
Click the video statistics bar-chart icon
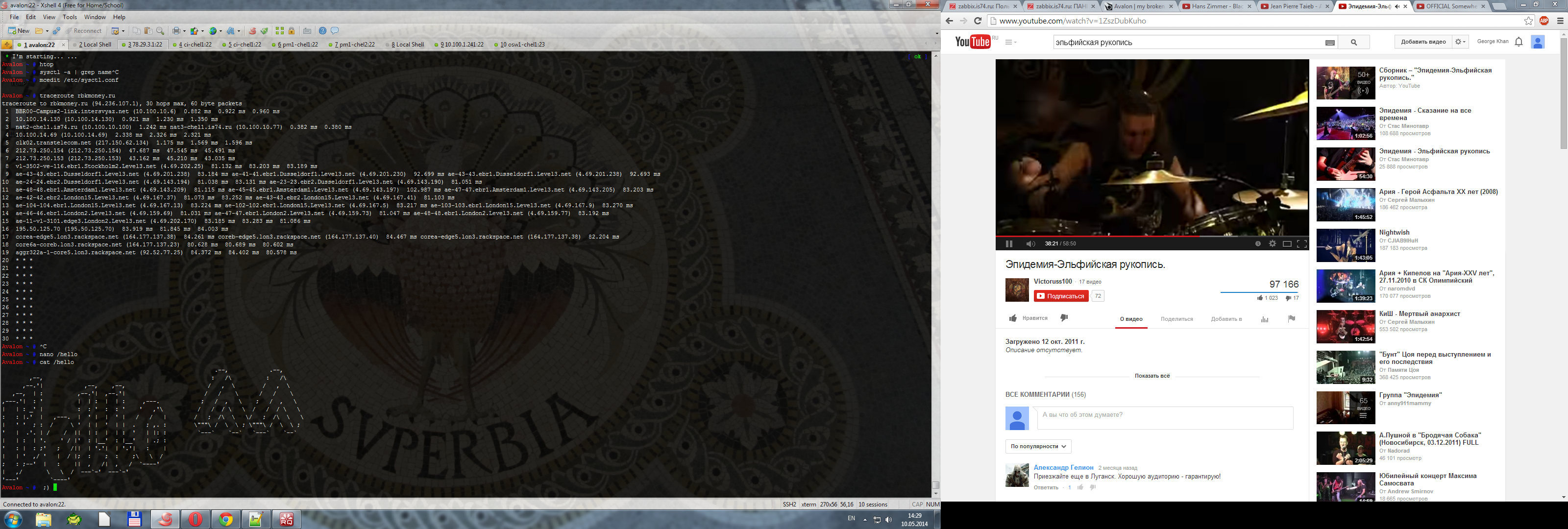(x=1265, y=319)
